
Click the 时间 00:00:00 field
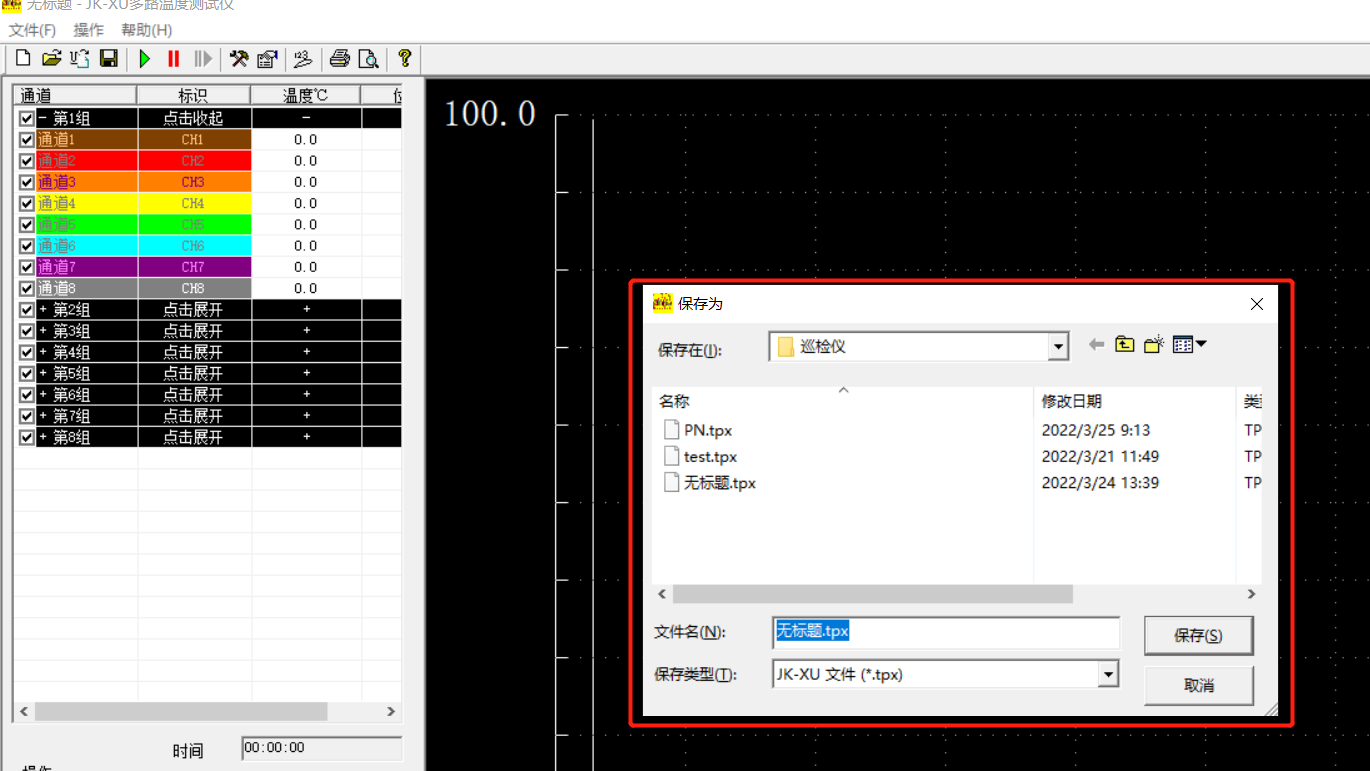322,748
